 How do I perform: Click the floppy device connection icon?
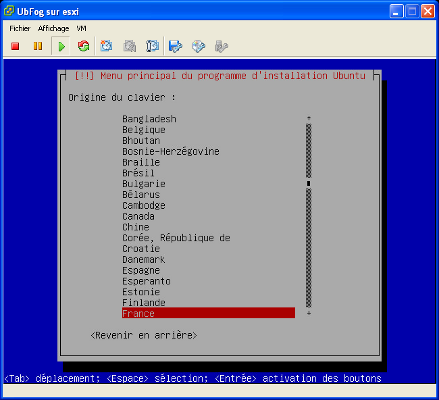click(x=175, y=46)
